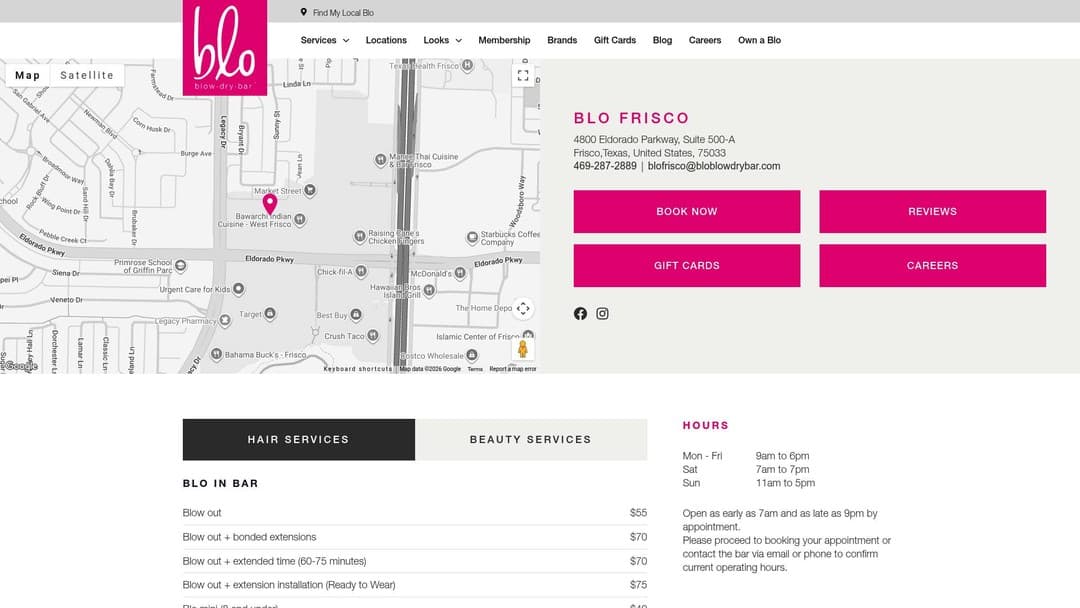Open the Membership page from navigation
The width and height of the screenshot is (1080, 608).
pos(504,40)
